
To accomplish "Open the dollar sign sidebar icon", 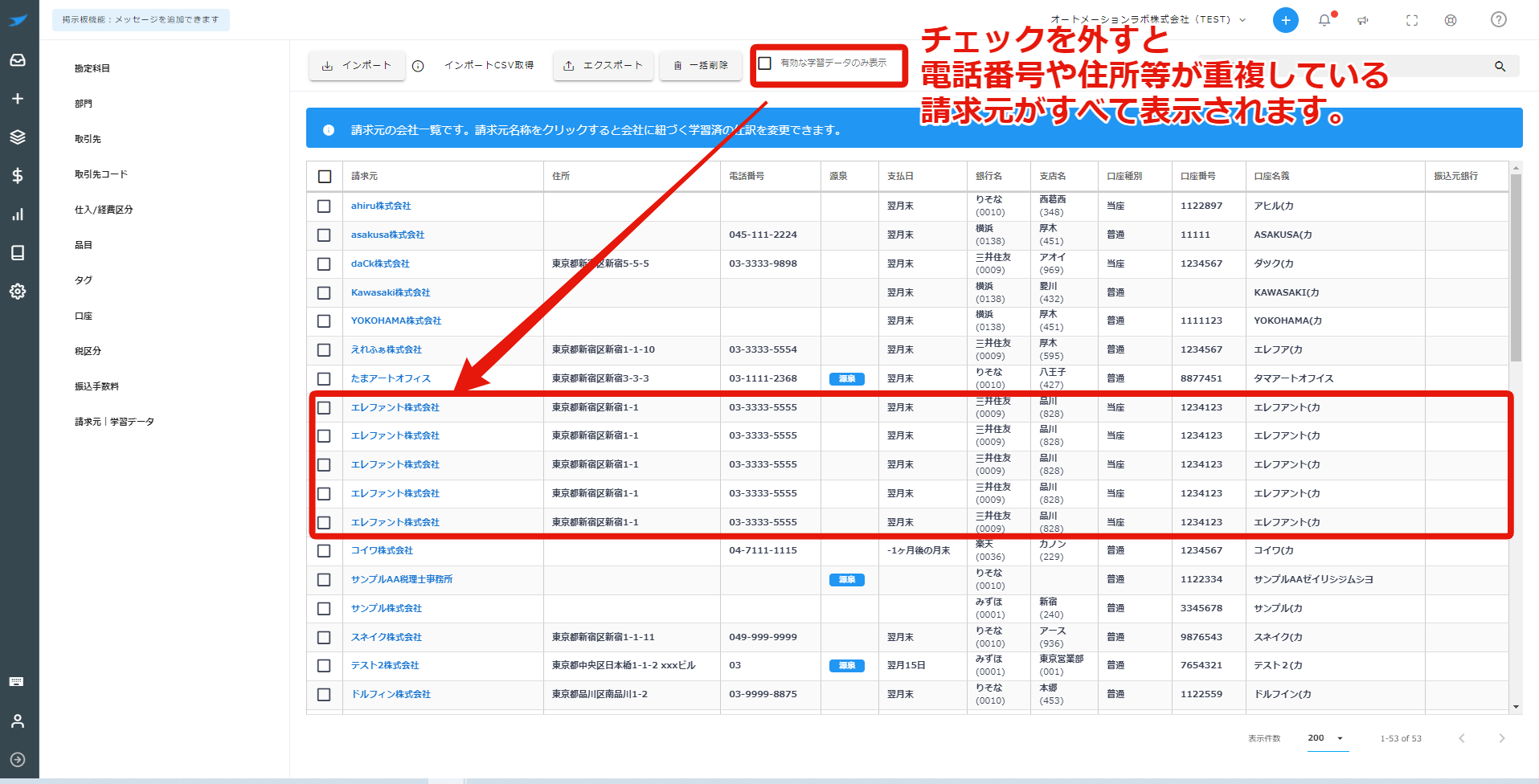I will pos(18,176).
